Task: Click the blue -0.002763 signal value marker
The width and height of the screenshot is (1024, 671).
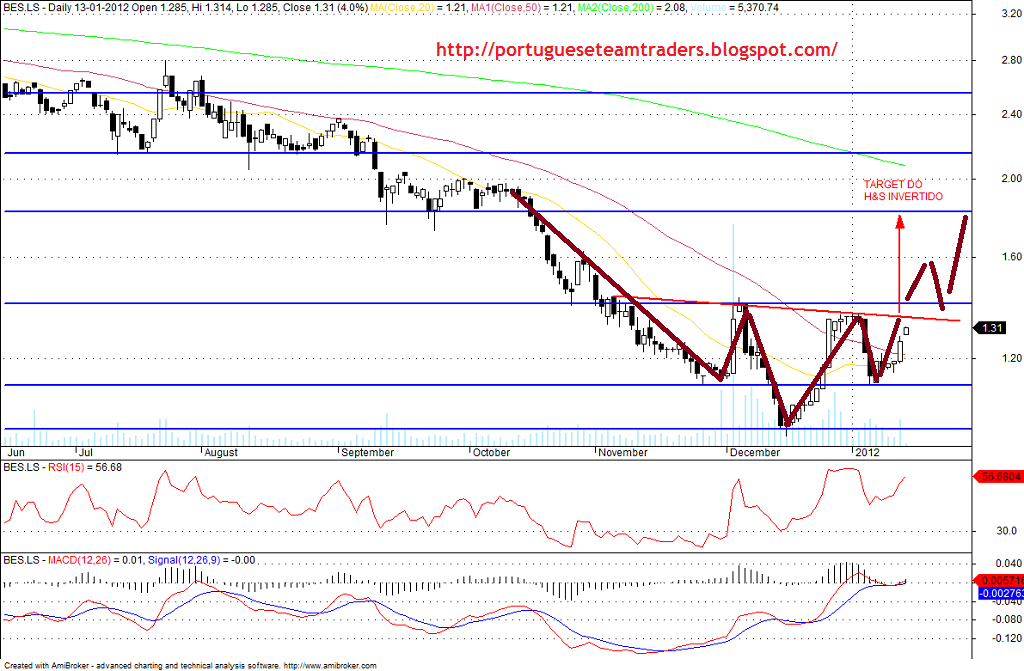Action: tap(1000, 593)
